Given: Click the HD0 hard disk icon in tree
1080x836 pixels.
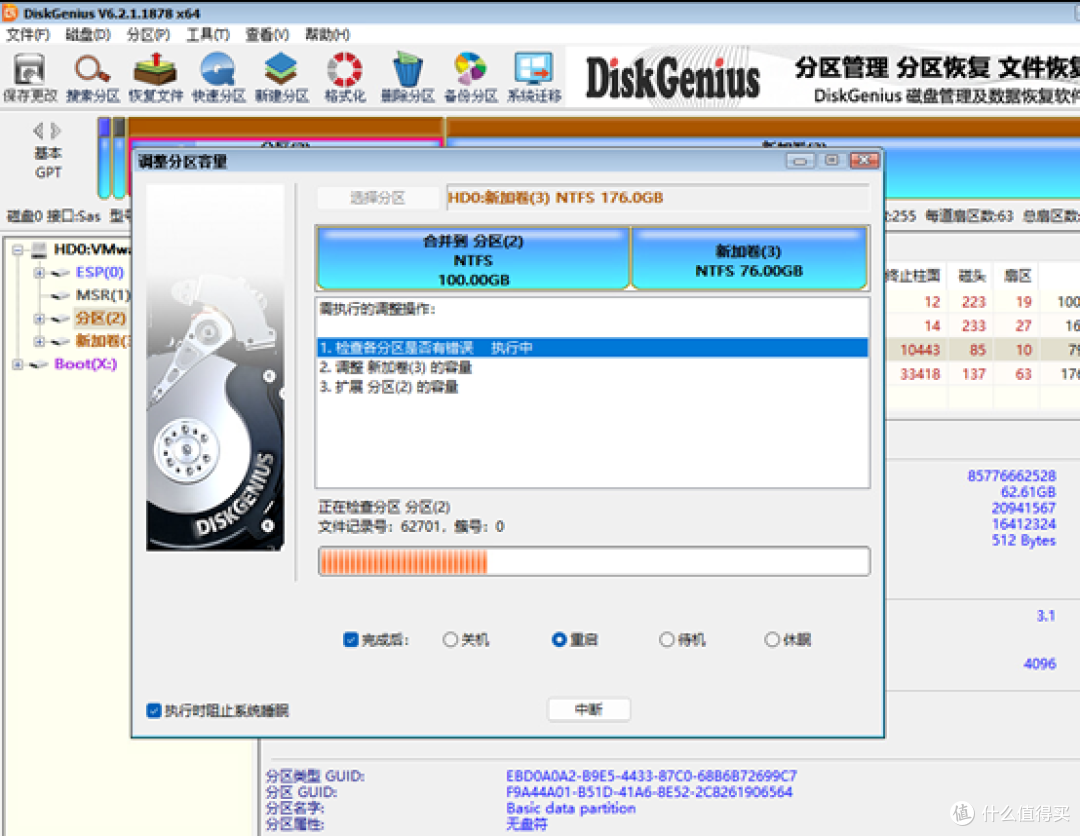Looking at the screenshot, I should click(x=39, y=249).
